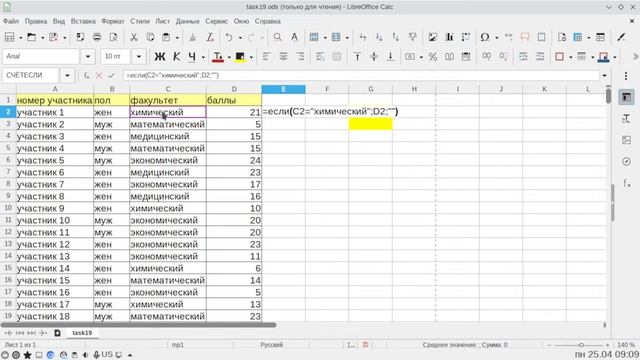
Task: Click row 10 header
Action: point(8,208)
